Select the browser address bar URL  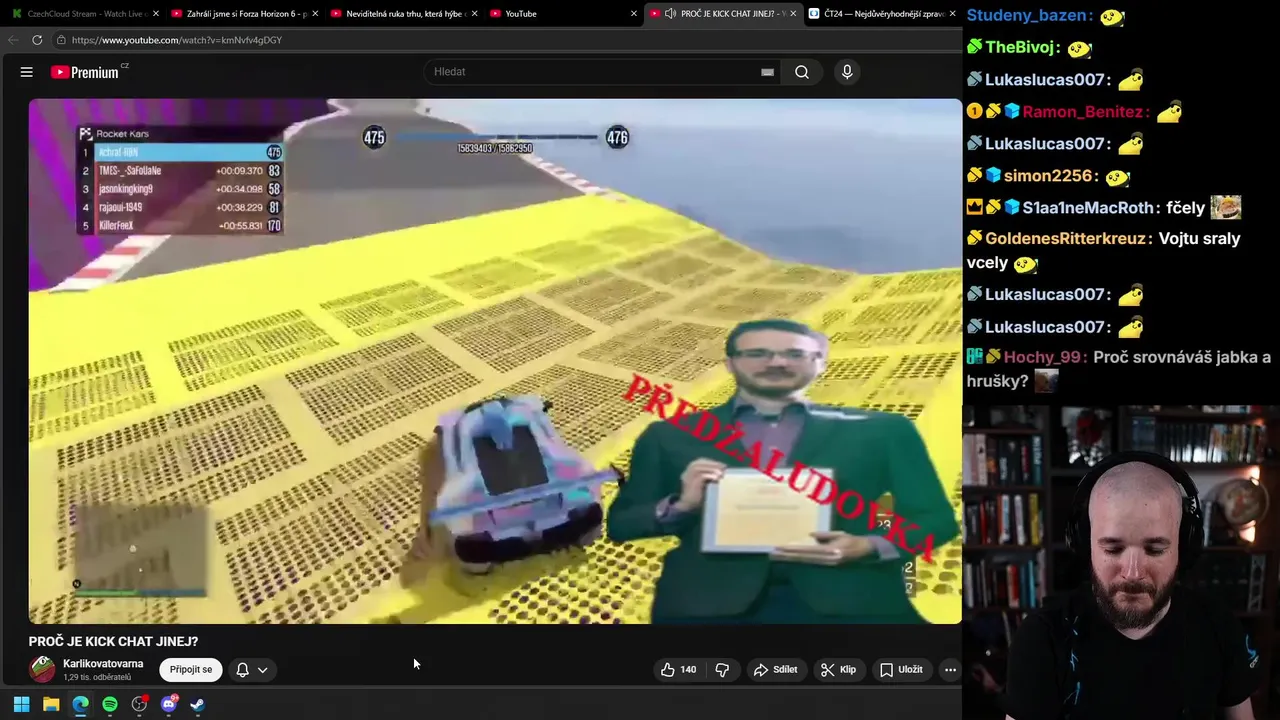(177, 40)
